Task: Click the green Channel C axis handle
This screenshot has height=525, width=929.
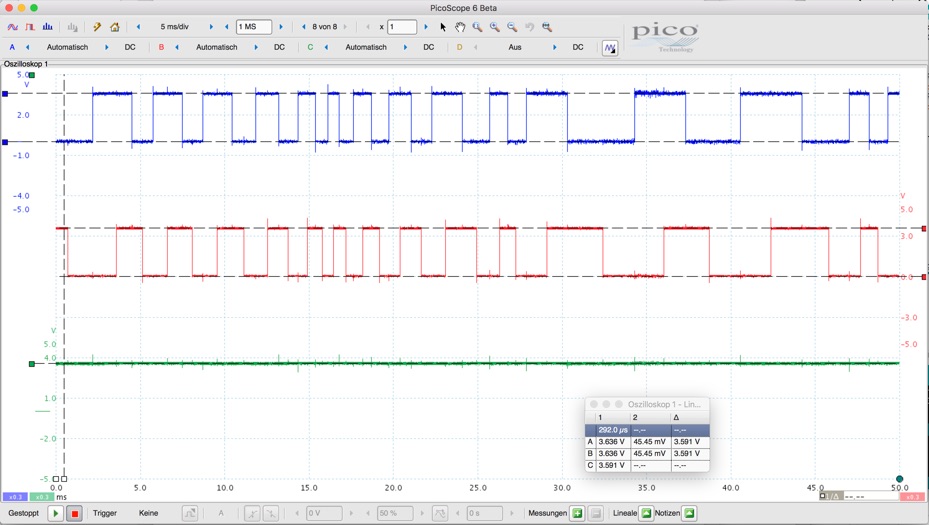Action: (32, 364)
